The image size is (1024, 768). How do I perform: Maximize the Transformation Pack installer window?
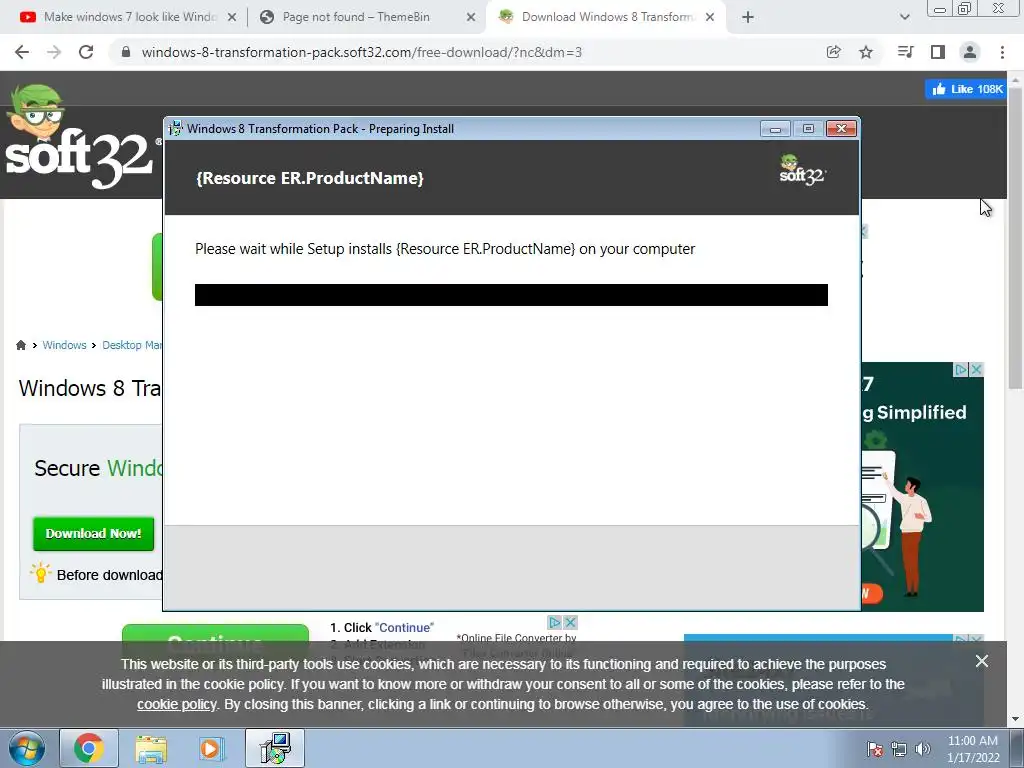(808, 129)
